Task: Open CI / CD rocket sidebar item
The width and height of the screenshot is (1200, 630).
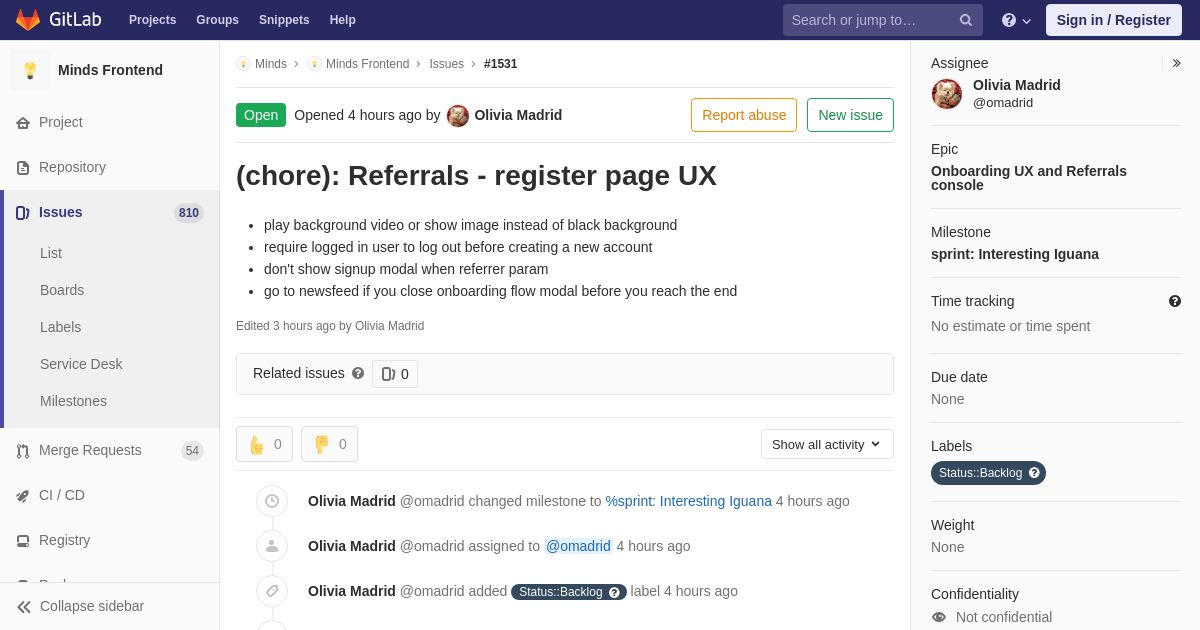Action: (x=22, y=495)
